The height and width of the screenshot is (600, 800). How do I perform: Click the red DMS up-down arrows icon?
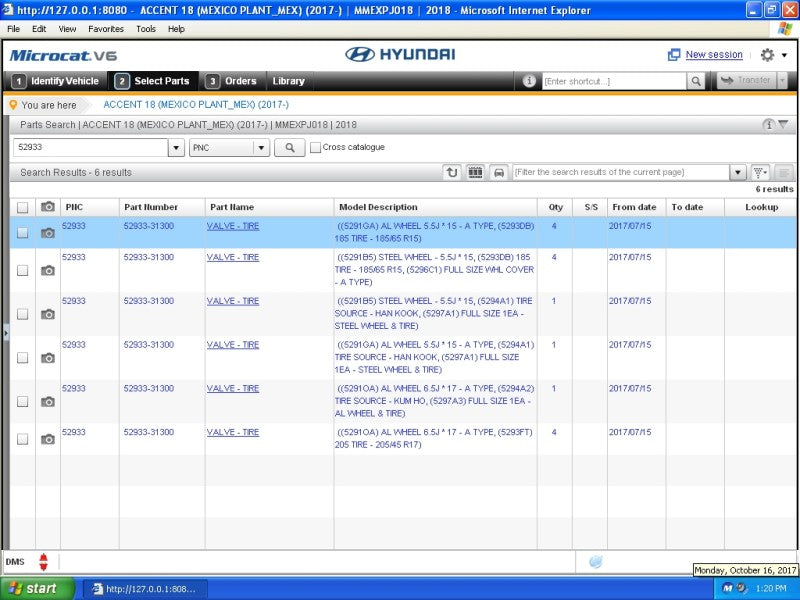(x=43, y=562)
